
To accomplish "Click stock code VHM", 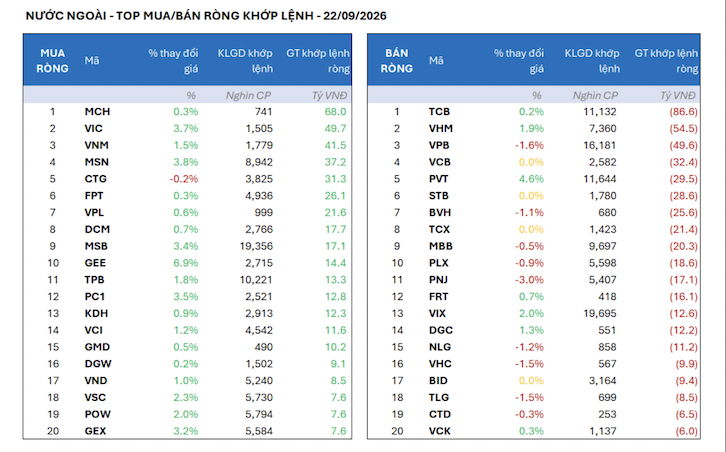I will (x=440, y=128).
